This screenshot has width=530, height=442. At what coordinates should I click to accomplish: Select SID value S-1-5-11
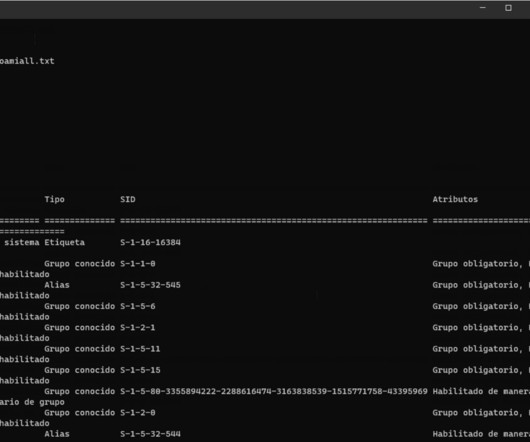pos(140,349)
